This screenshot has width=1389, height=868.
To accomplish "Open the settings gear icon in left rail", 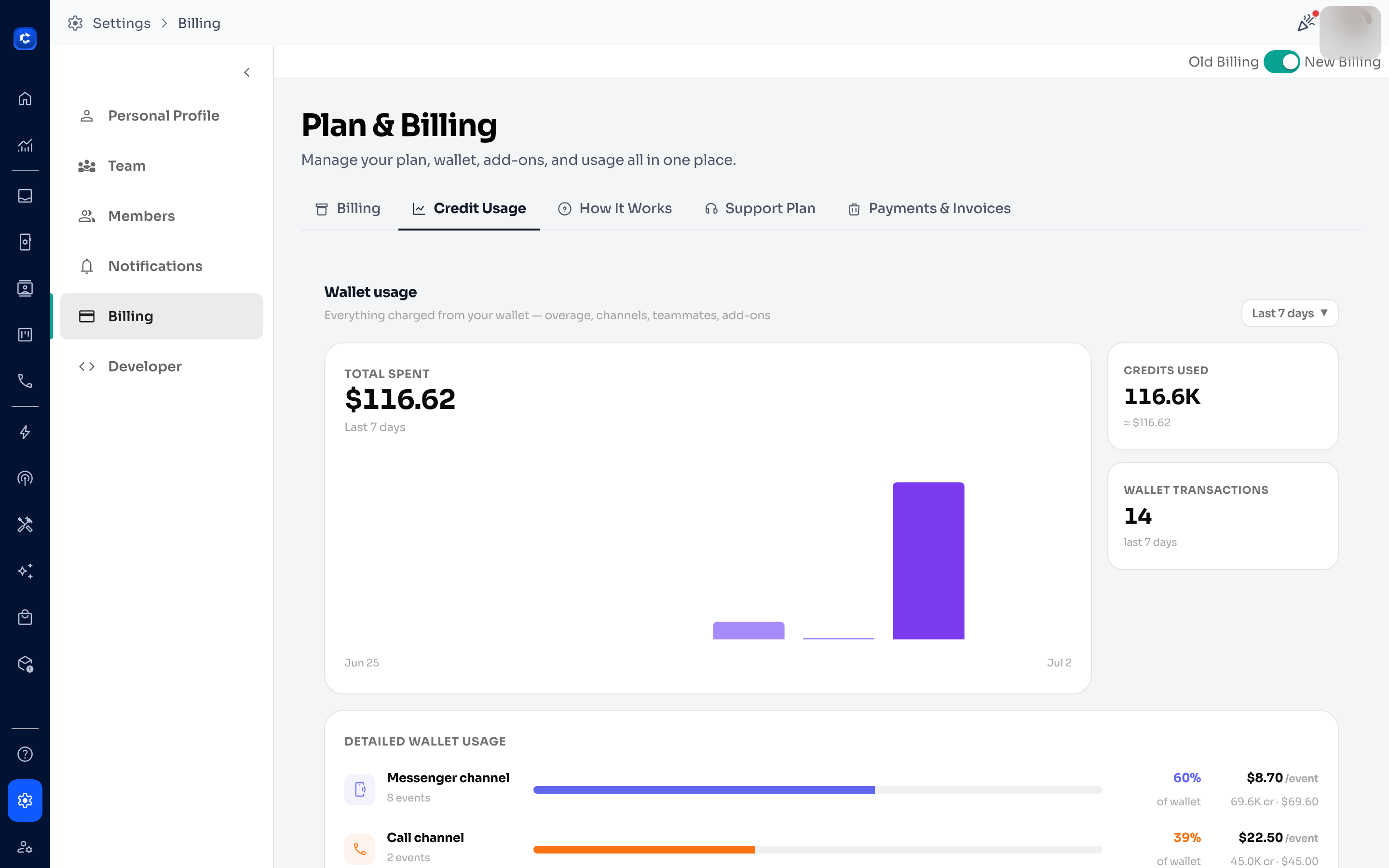I will click(25, 800).
